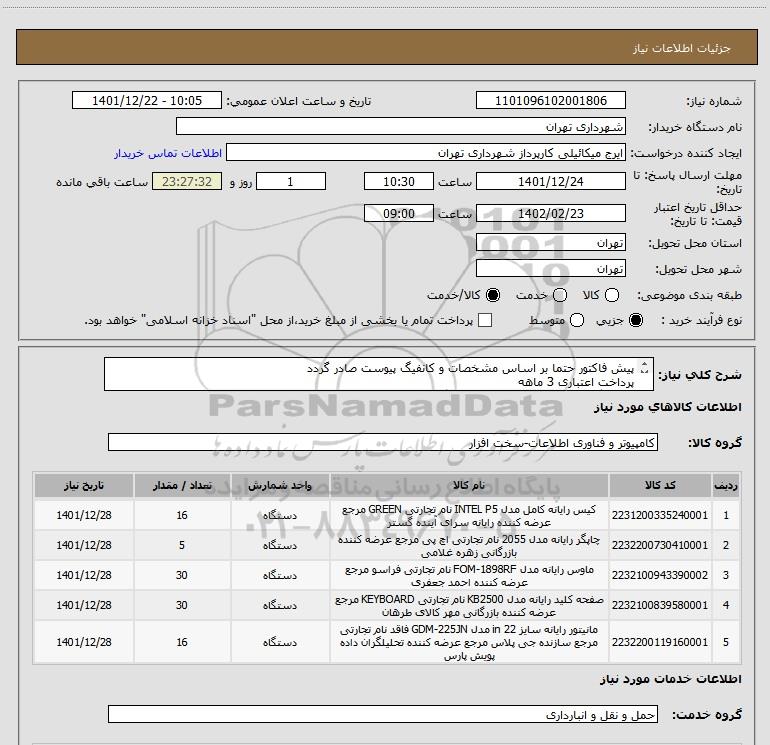Click the نام کالا column header
The width and height of the screenshot is (770, 745).
[469, 485]
